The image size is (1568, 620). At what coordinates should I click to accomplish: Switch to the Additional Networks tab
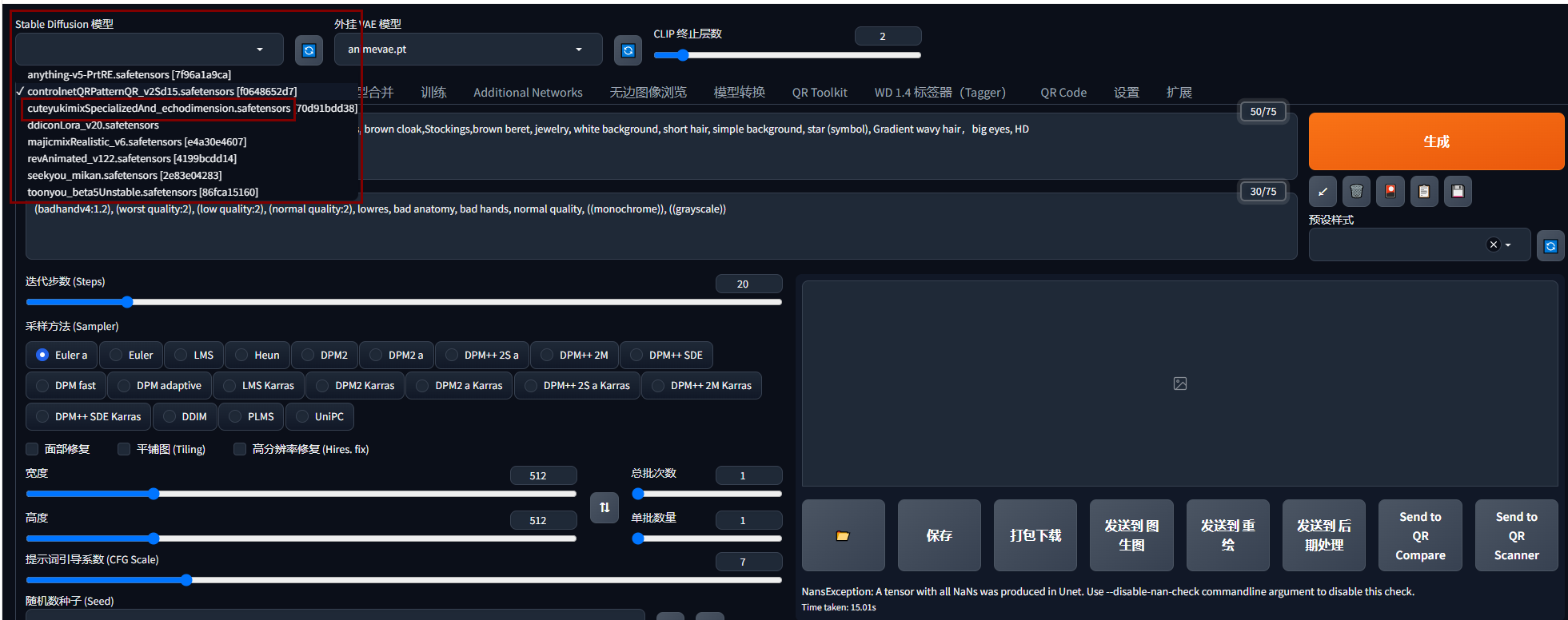[x=528, y=93]
